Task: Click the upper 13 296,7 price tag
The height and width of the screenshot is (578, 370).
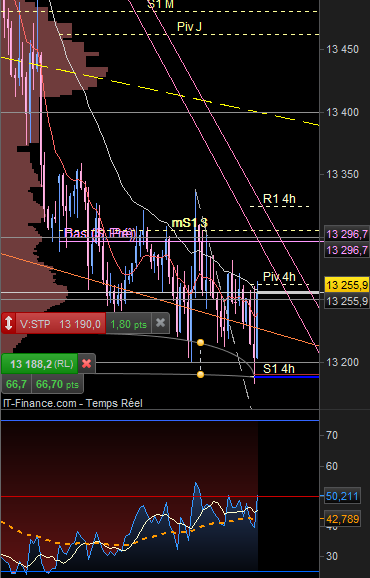Action: (x=347, y=234)
